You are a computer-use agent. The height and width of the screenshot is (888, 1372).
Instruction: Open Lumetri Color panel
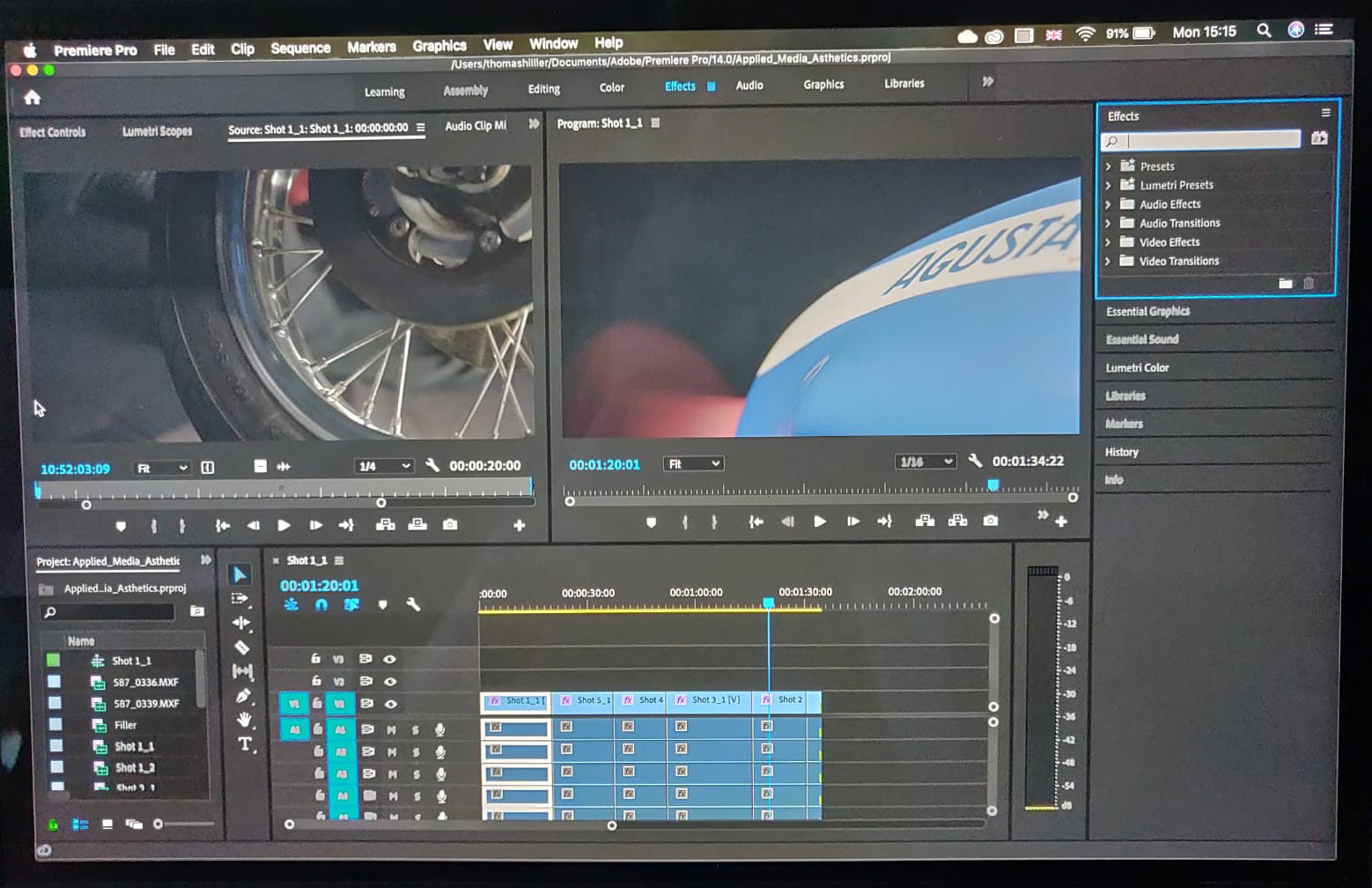click(x=1137, y=367)
